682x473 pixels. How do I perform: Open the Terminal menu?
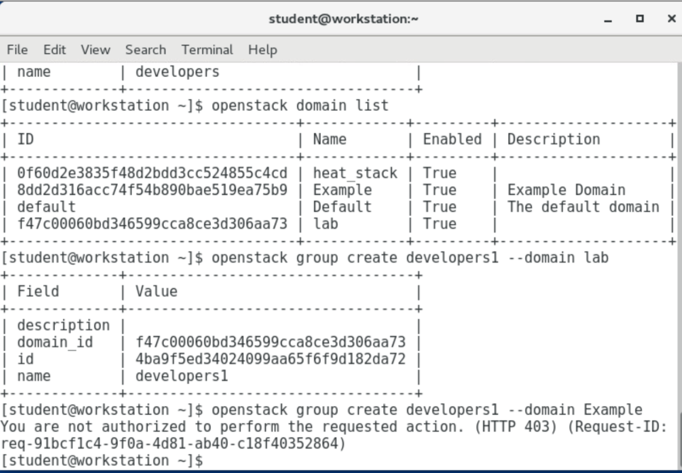(x=207, y=49)
